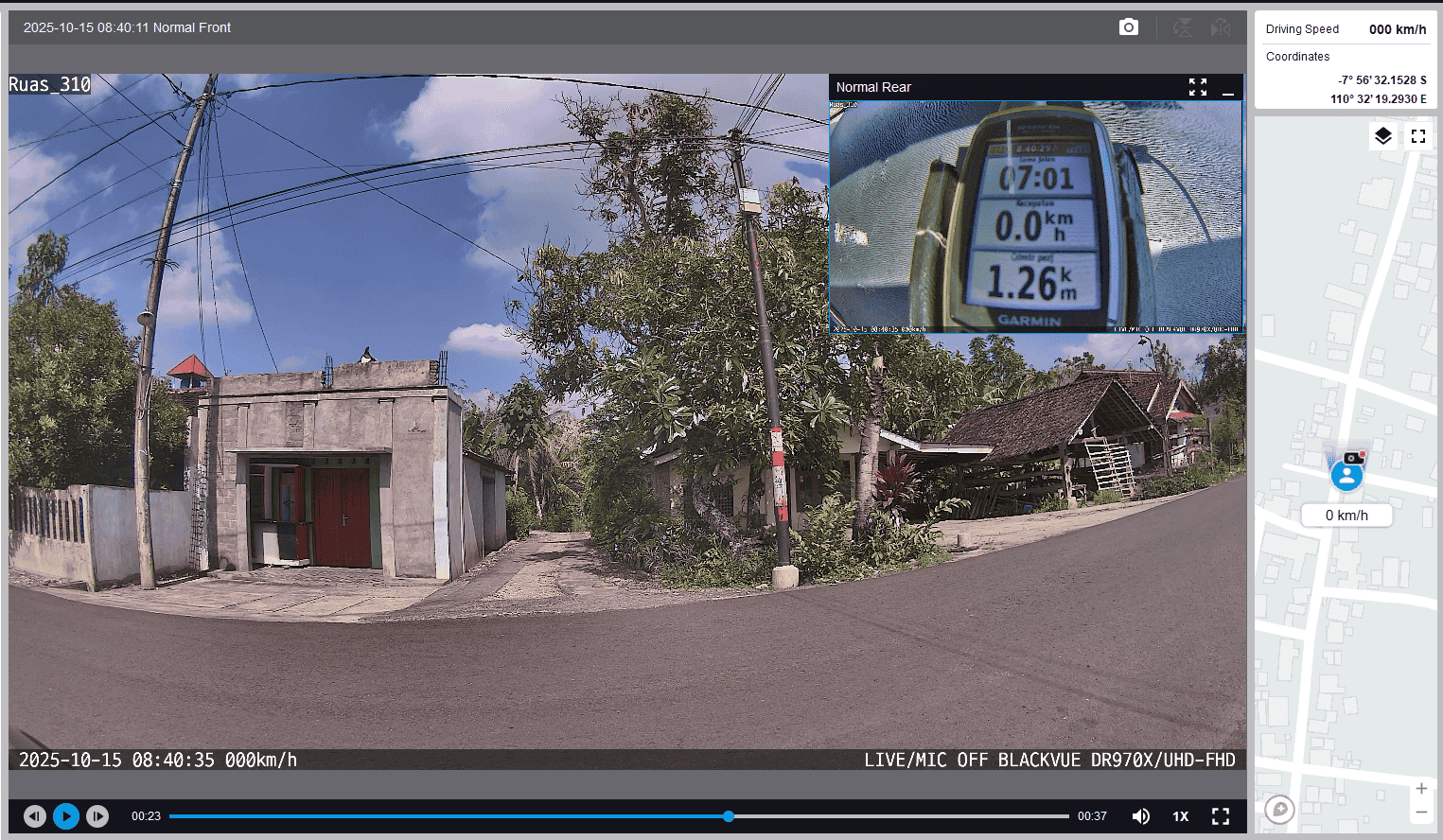Image resolution: width=1443 pixels, height=840 pixels.
Task: Click the 0 km/h speed label on map
Action: click(x=1346, y=515)
